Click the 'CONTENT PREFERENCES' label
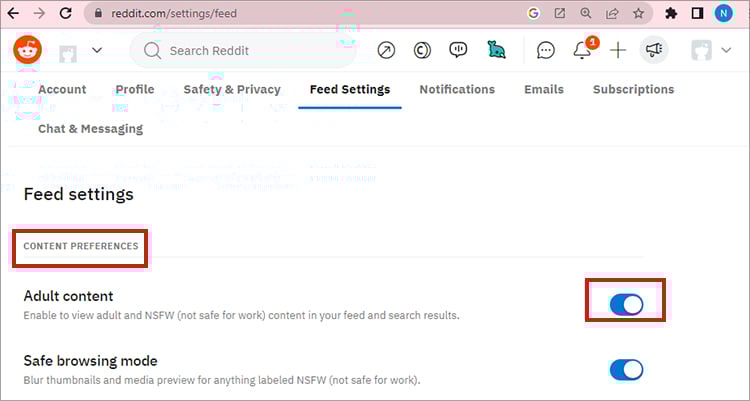 click(81, 246)
